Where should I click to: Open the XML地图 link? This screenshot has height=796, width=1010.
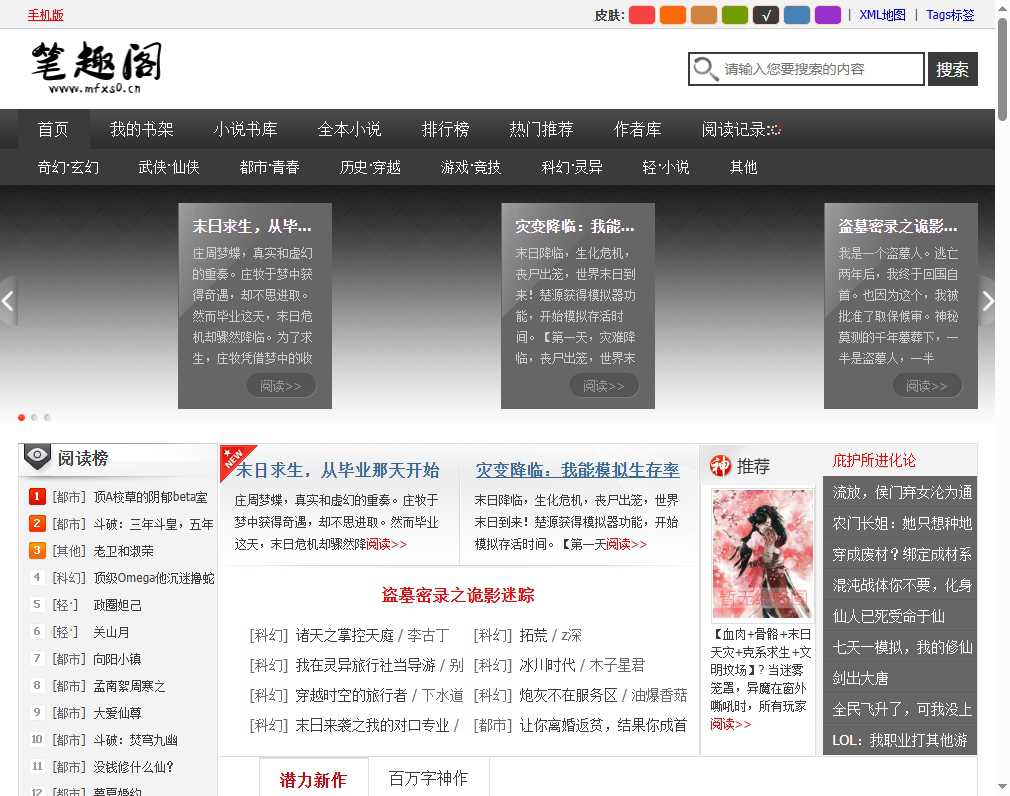pyautogui.click(x=881, y=15)
